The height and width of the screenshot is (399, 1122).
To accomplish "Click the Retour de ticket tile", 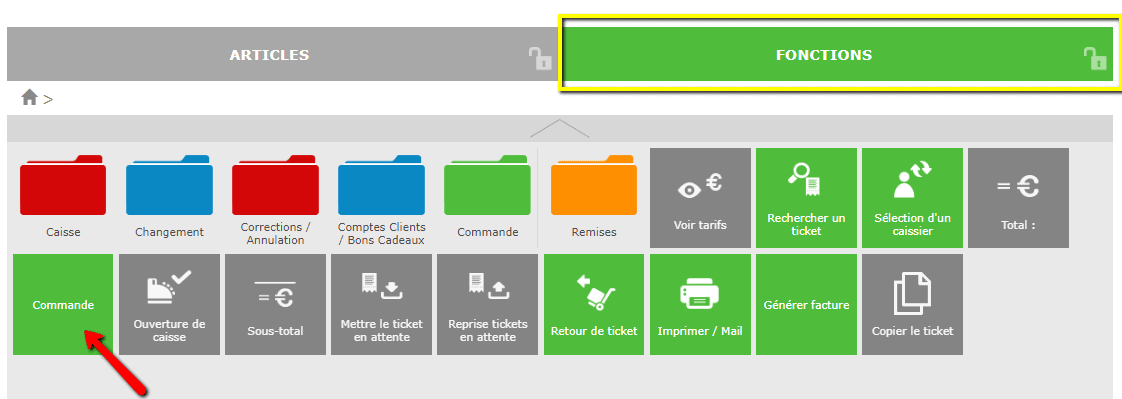I will point(594,305).
